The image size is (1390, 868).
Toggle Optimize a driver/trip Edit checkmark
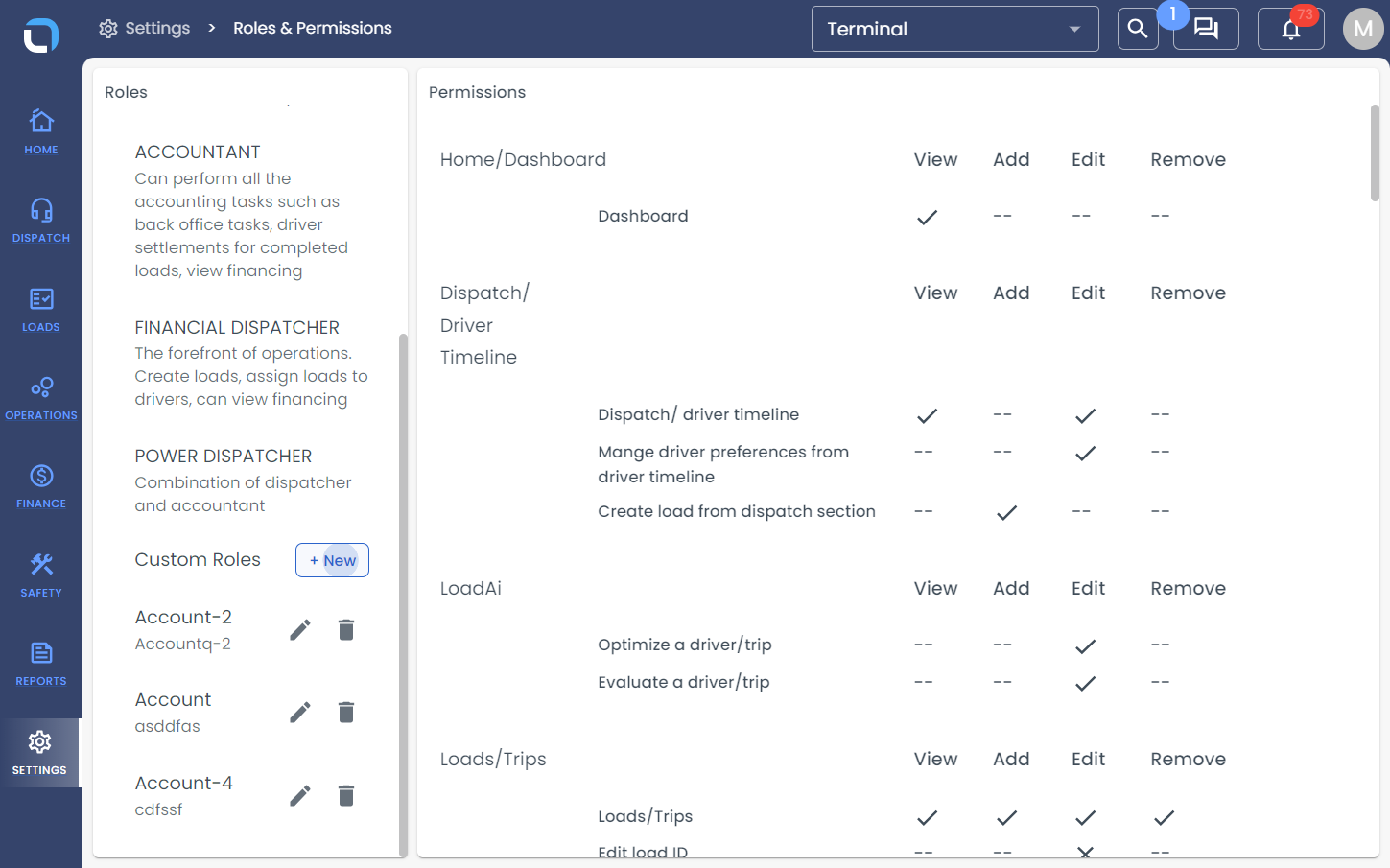[x=1085, y=645]
